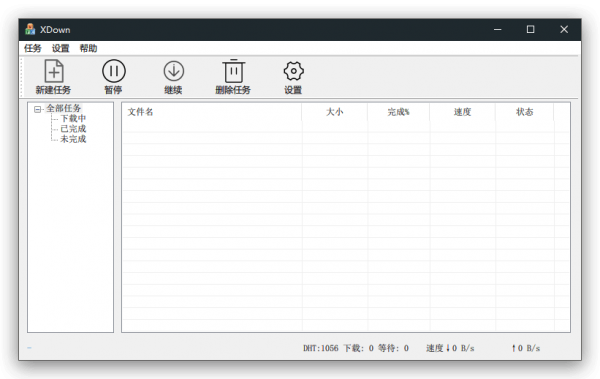Click the download speed ↓0 B/s indicator

point(450,348)
